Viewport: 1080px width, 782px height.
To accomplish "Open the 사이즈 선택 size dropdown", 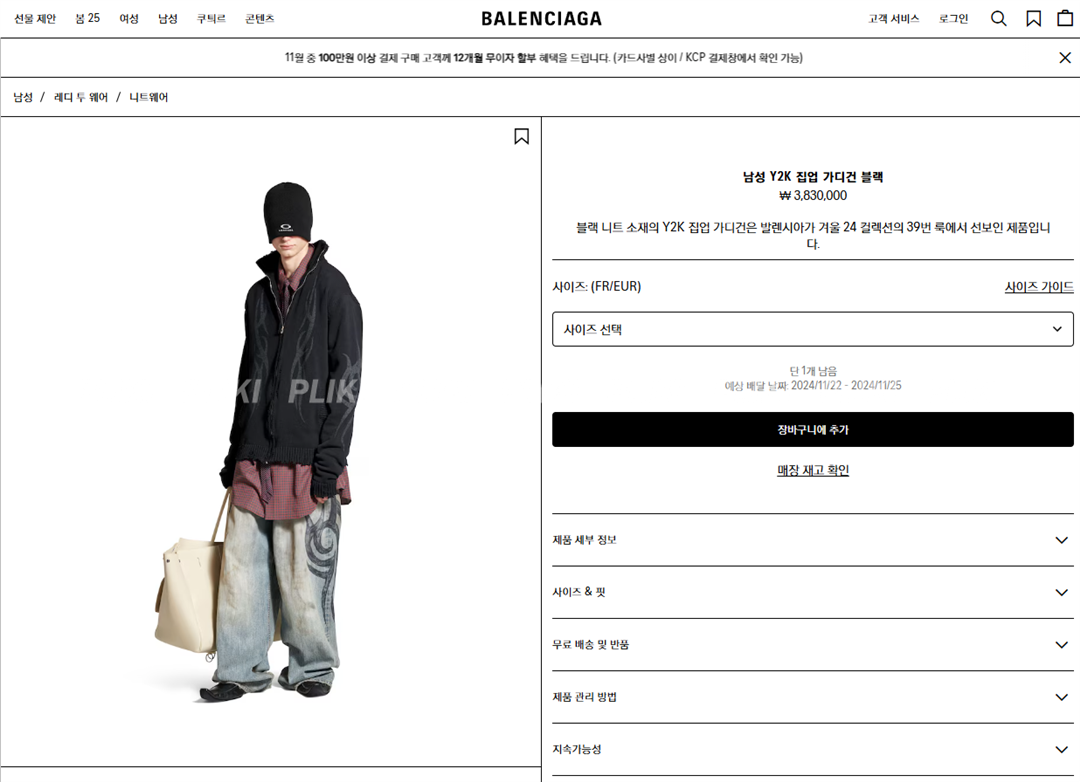I will coord(813,329).
